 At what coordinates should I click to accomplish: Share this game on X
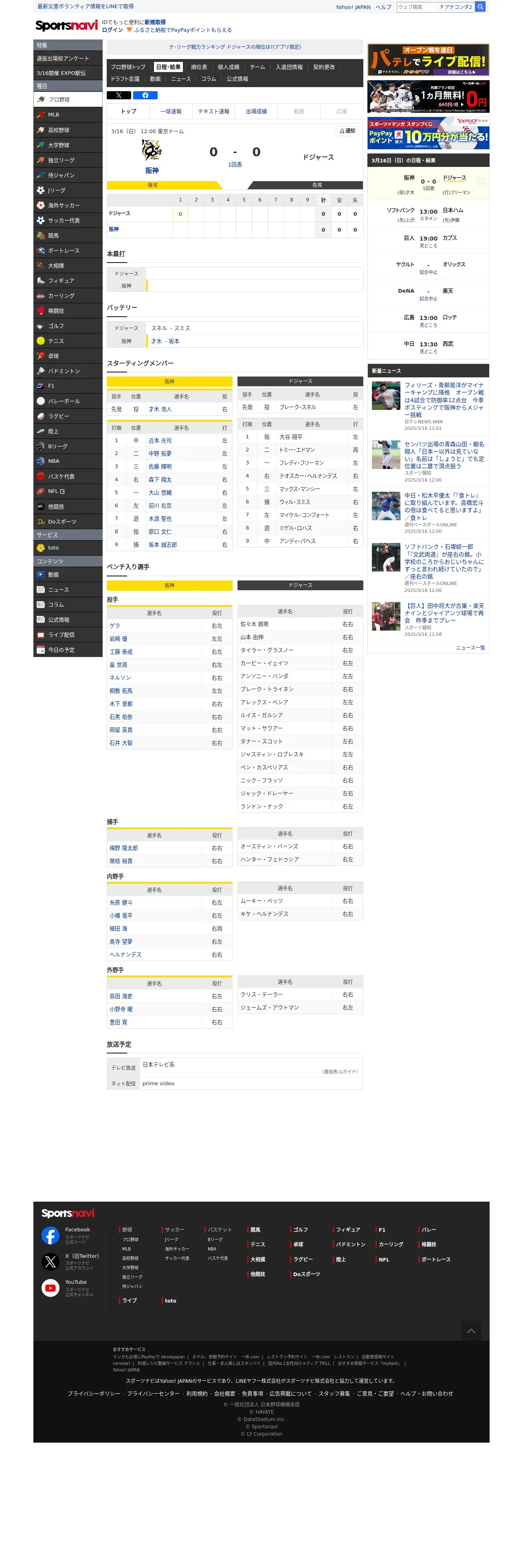[119, 96]
